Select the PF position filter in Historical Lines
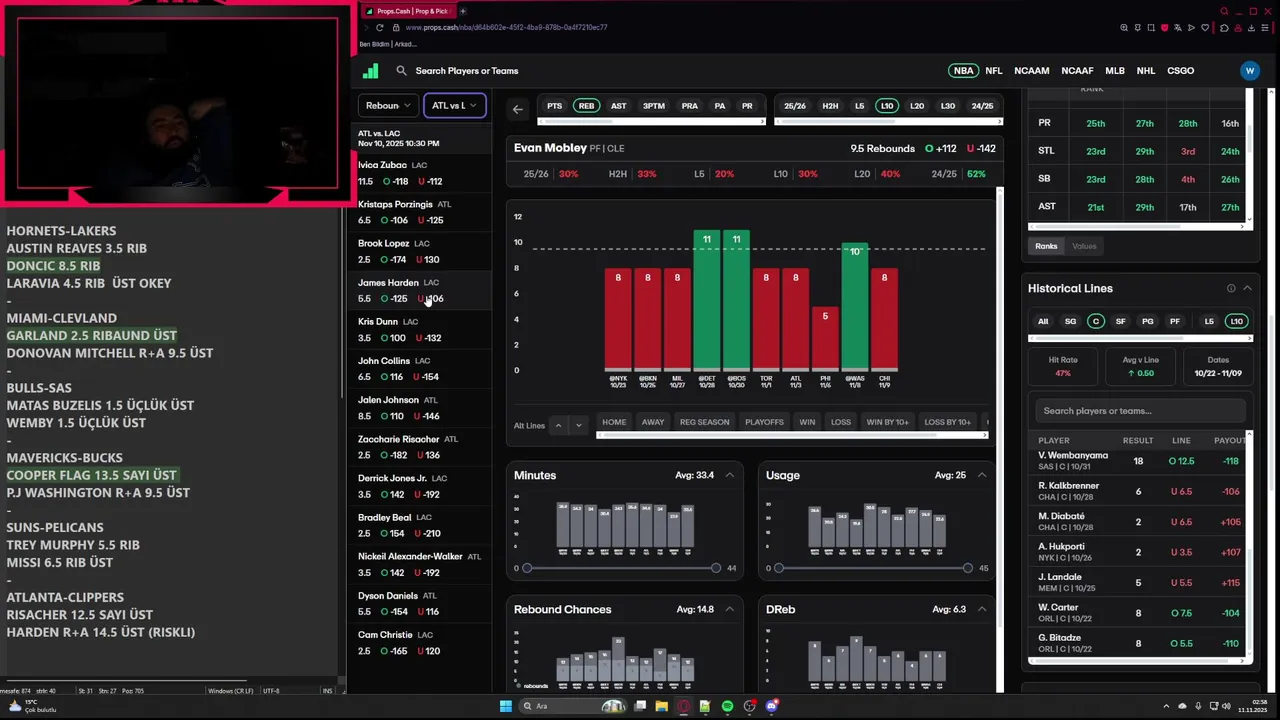 pos(1174,321)
